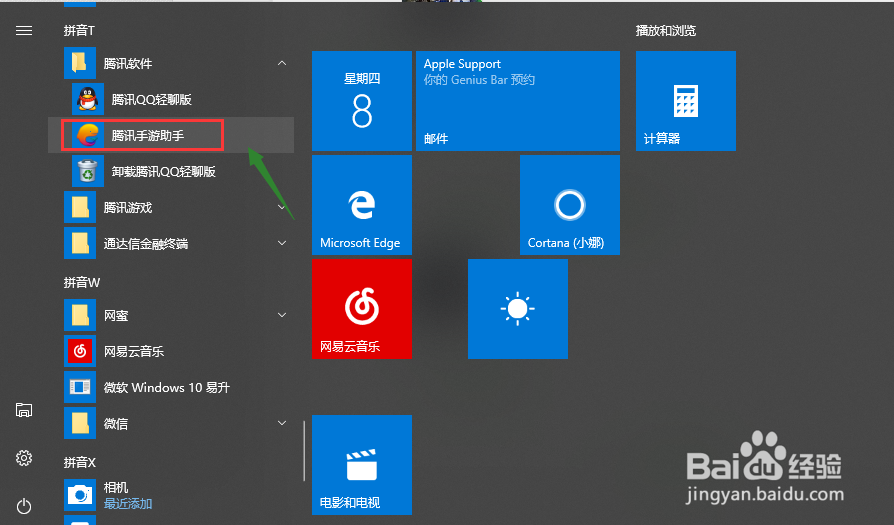Click the 微软 Windows 10 易升 icon
The image size is (894, 525).
coord(80,387)
